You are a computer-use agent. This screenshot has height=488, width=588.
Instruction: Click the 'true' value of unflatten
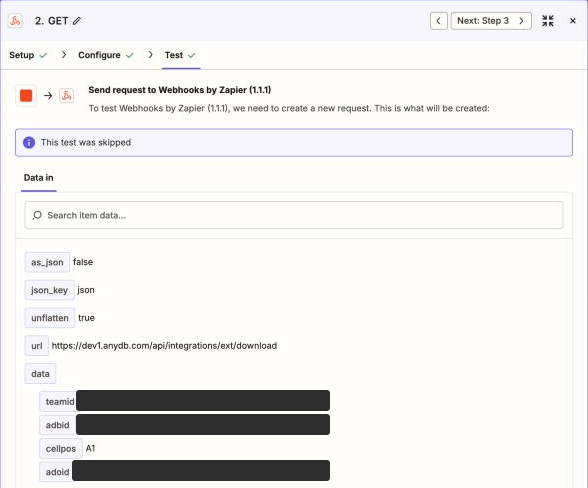click(x=86, y=318)
